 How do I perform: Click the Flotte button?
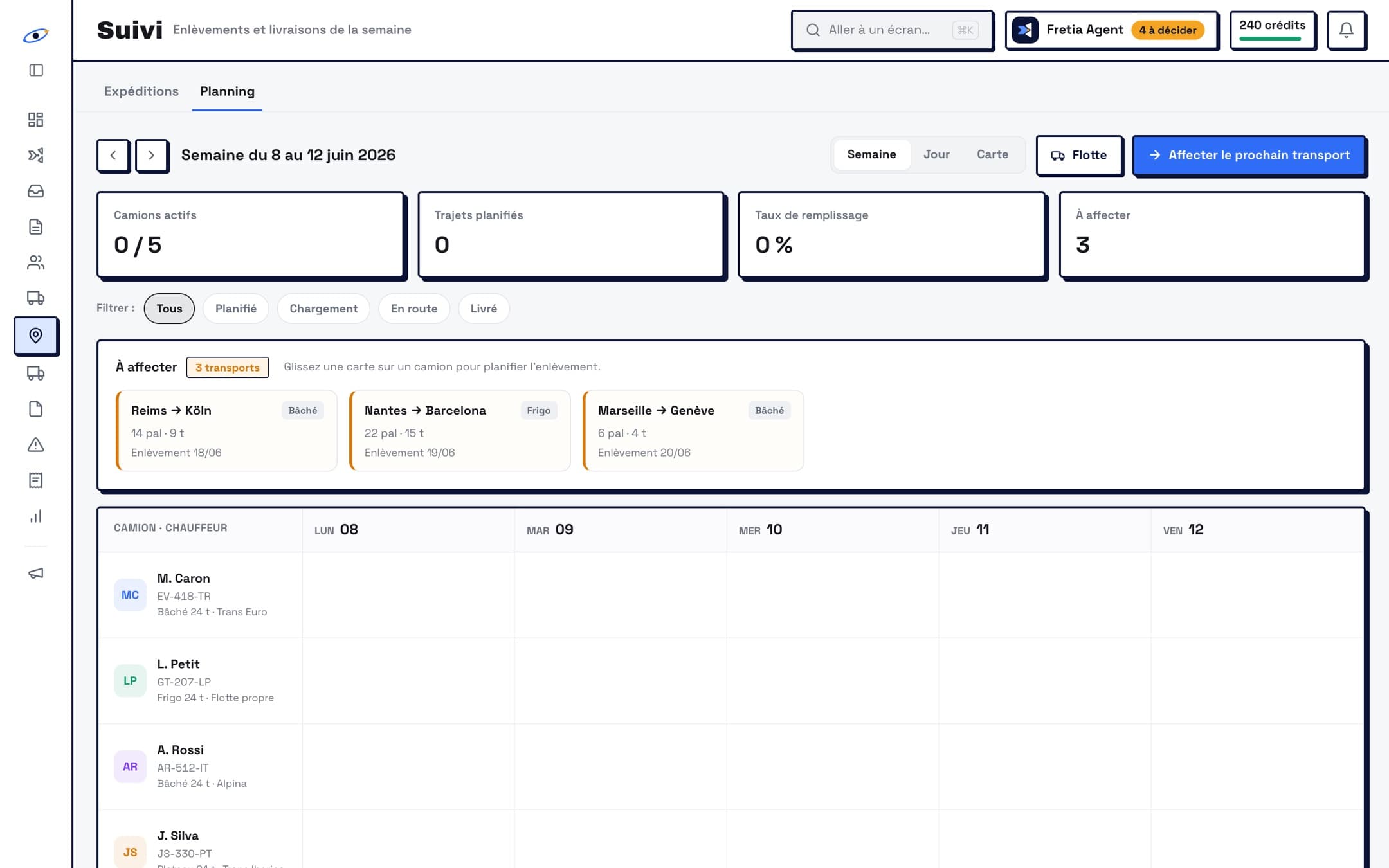pos(1080,155)
